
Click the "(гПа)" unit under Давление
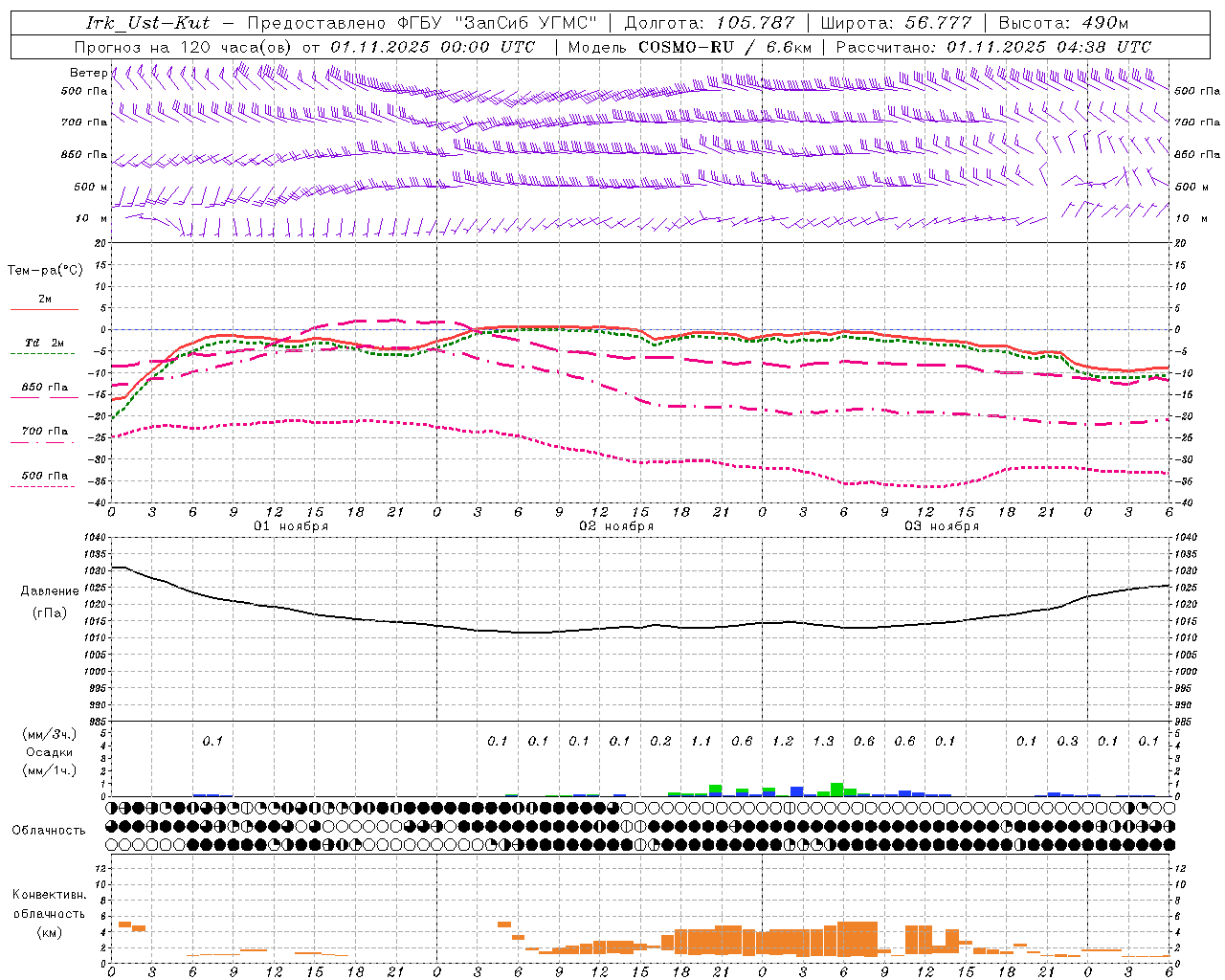click(x=50, y=613)
